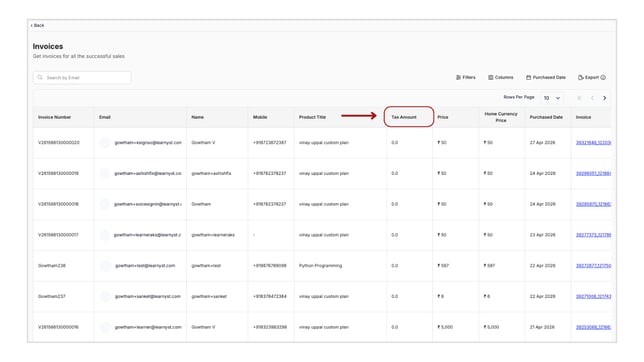Click avatar beside gowtham+learner@learnyst.com
644x362 pixels.
tap(105, 327)
